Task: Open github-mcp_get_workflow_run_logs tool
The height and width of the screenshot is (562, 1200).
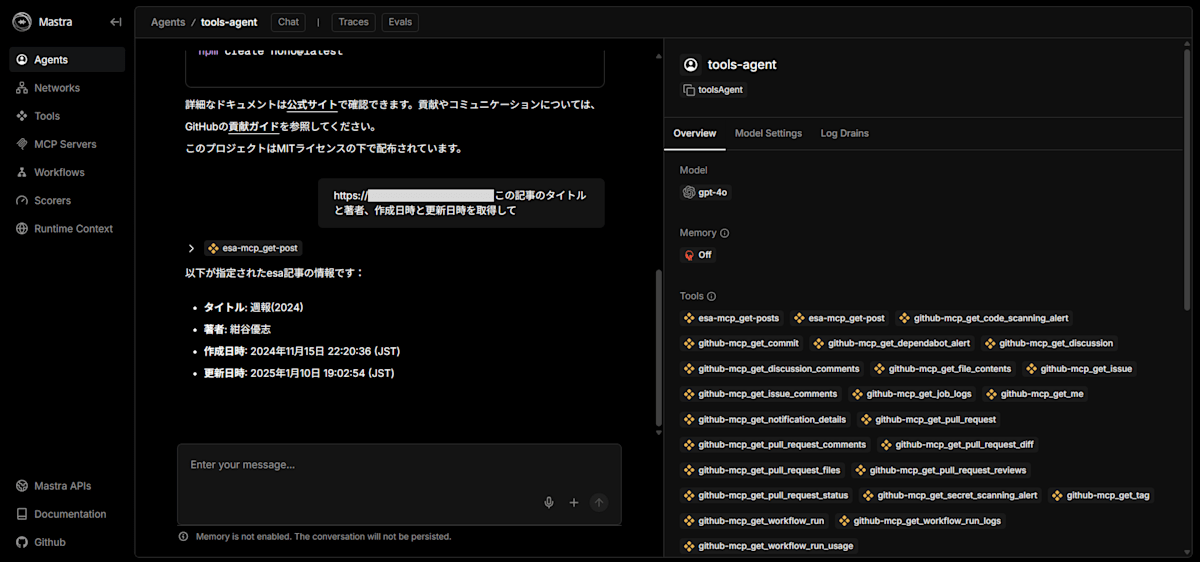Action: click(x=920, y=521)
